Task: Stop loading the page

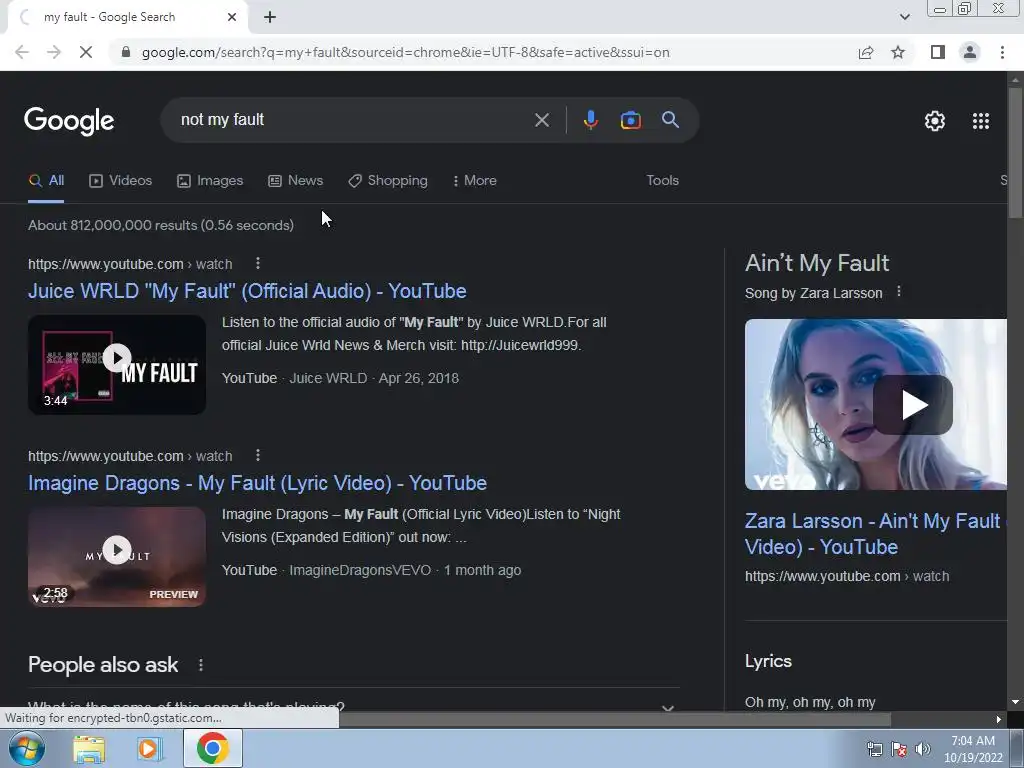Action: click(86, 52)
